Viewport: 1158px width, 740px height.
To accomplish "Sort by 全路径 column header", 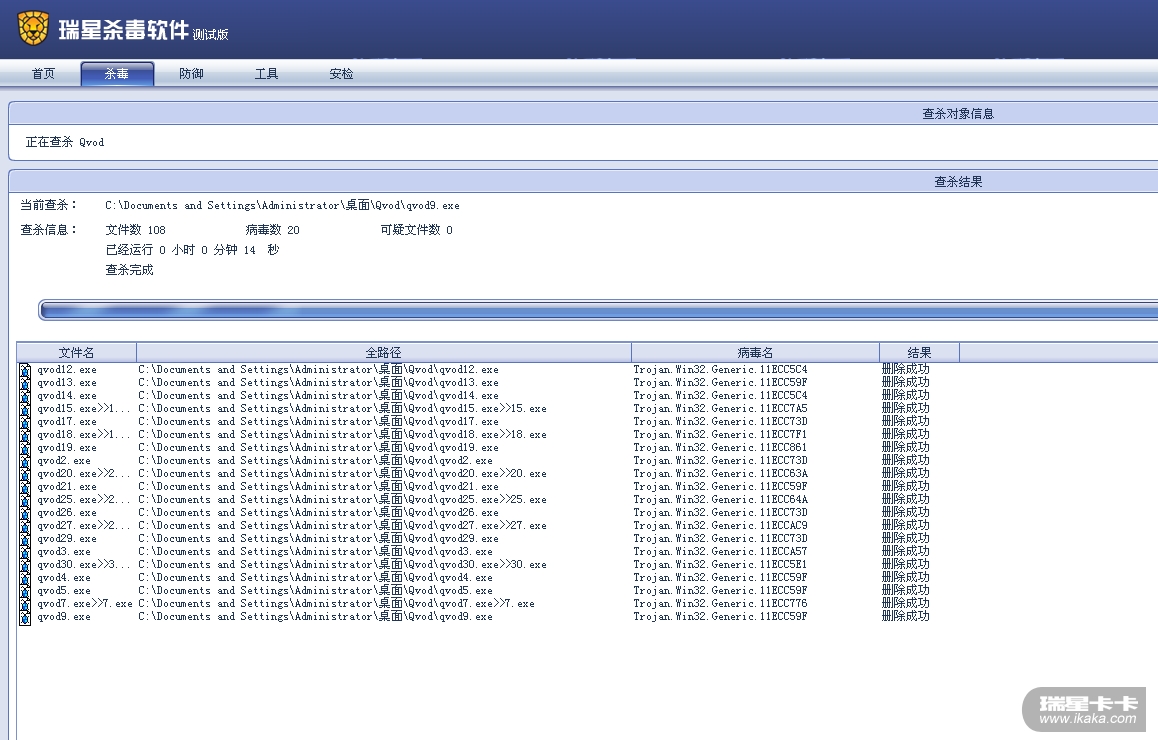I will click(383, 352).
